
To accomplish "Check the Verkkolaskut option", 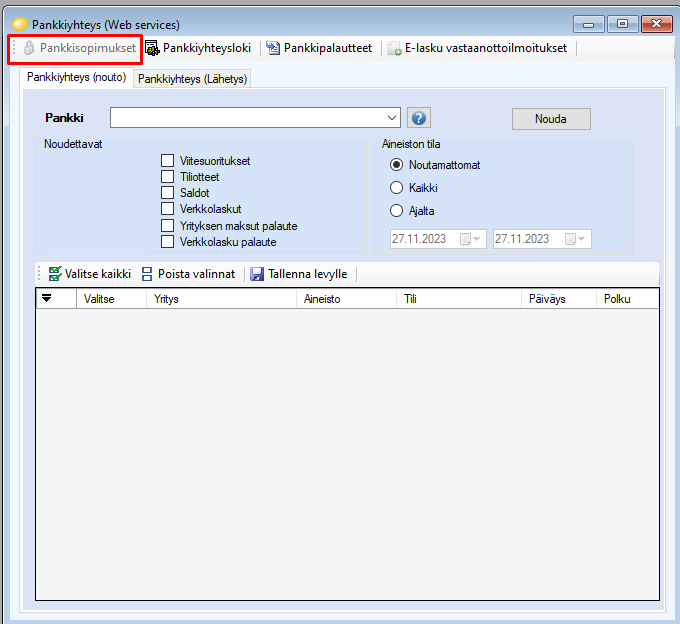I will pyautogui.click(x=168, y=209).
